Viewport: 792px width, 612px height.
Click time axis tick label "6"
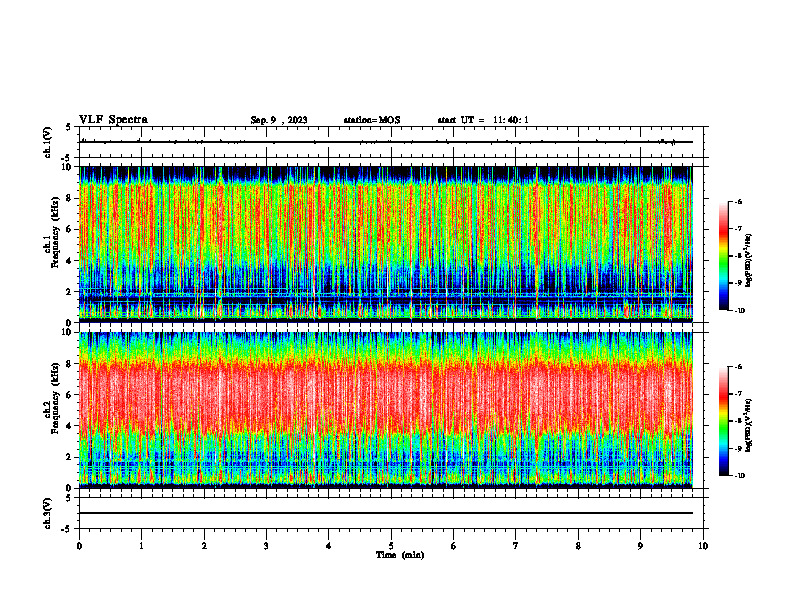pyautogui.click(x=454, y=546)
